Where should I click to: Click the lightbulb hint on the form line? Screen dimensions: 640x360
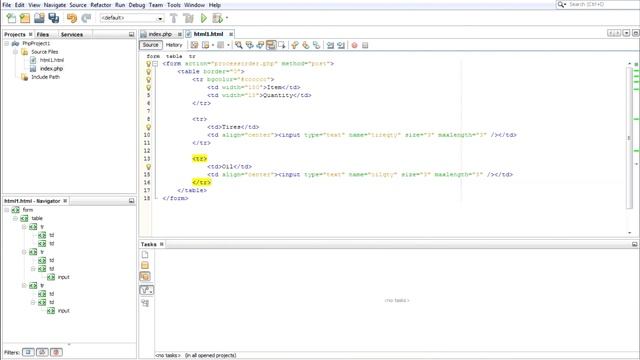pos(149,64)
